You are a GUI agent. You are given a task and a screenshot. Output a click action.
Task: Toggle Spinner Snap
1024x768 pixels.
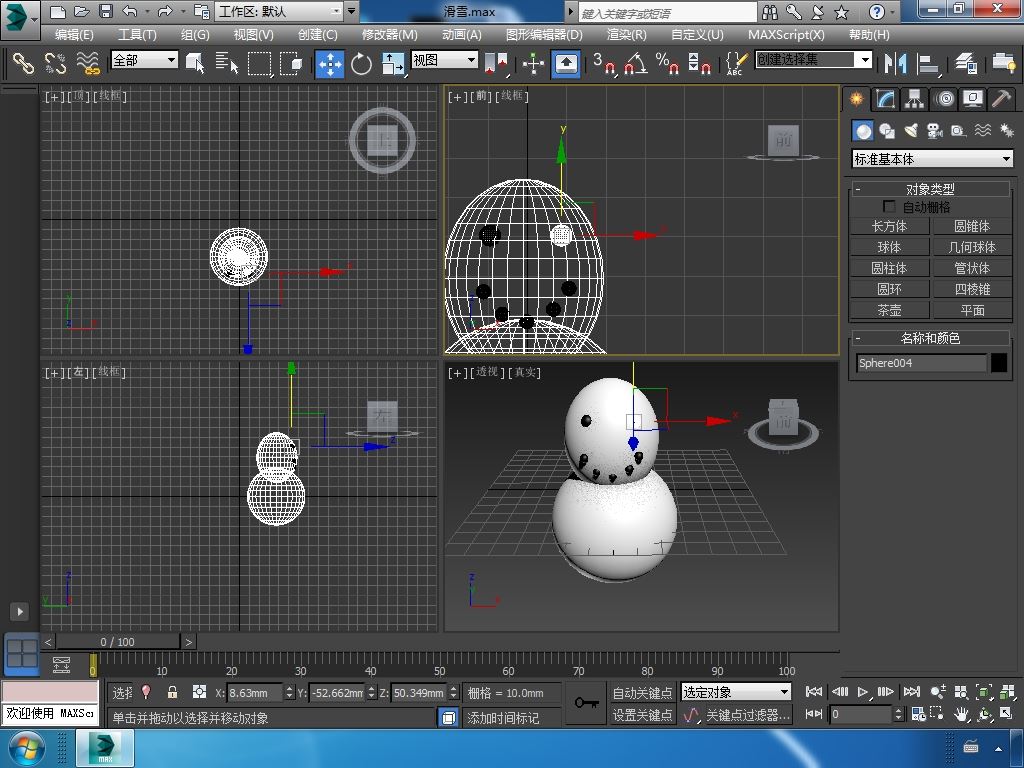click(x=699, y=63)
